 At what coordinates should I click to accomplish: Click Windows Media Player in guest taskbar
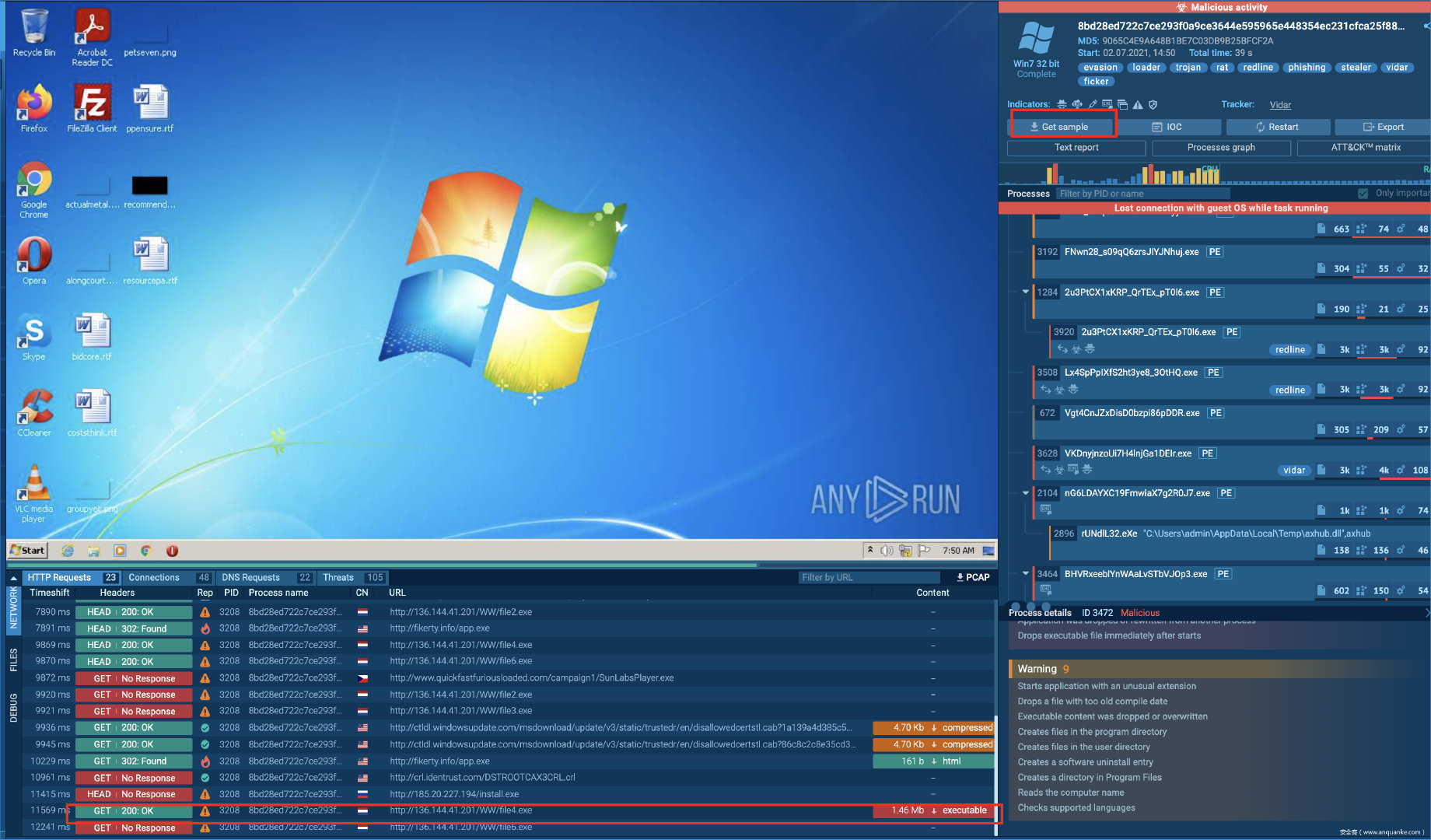click(120, 551)
